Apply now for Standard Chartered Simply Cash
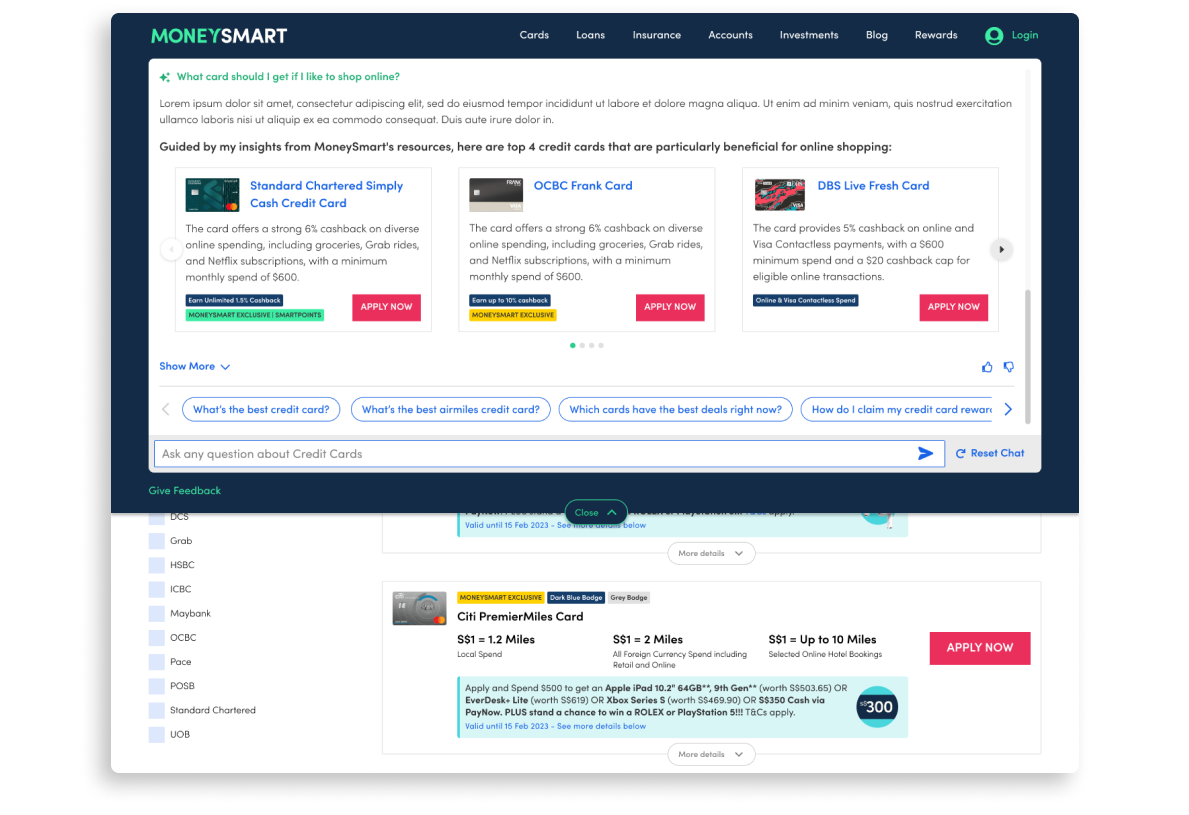This screenshot has height=815, width=1189. tap(387, 307)
